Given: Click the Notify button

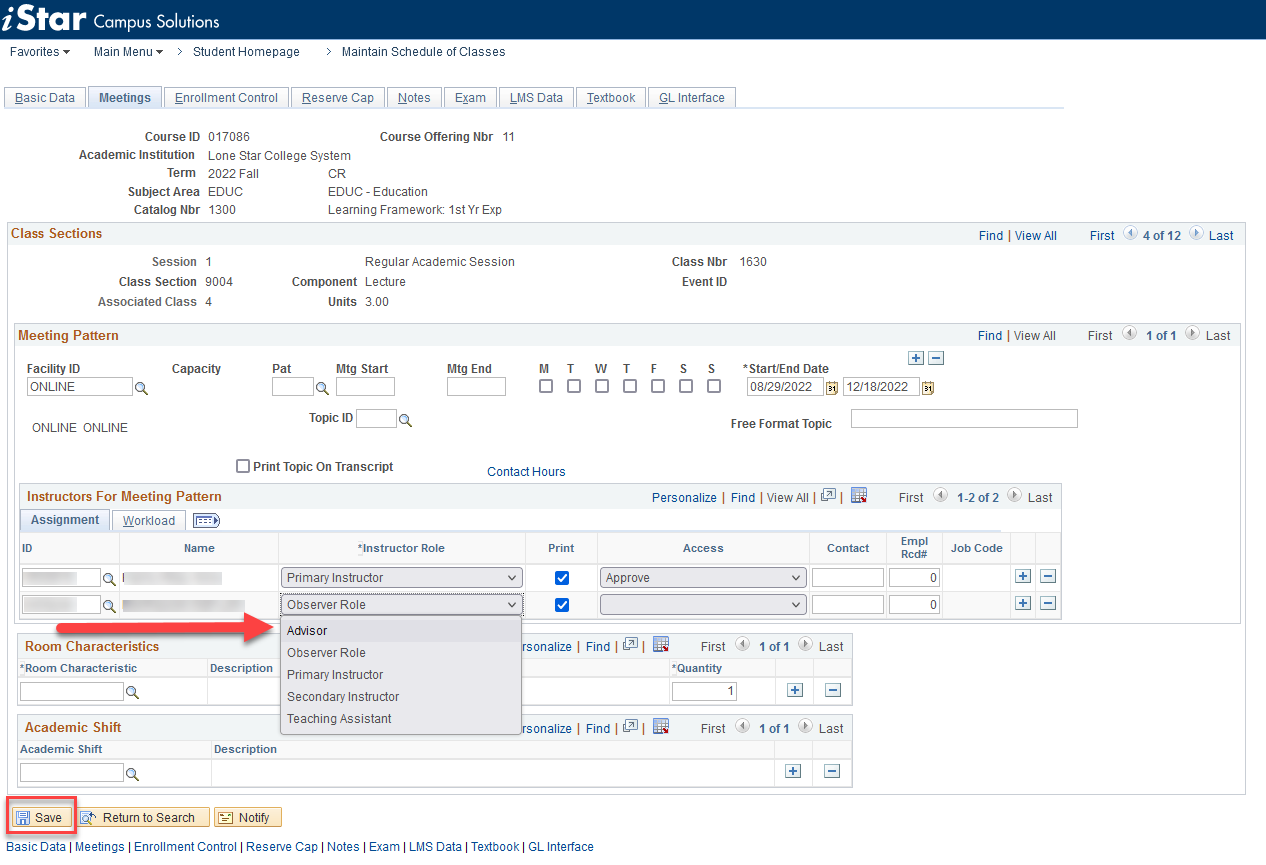Looking at the screenshot, I should [248, 818].
